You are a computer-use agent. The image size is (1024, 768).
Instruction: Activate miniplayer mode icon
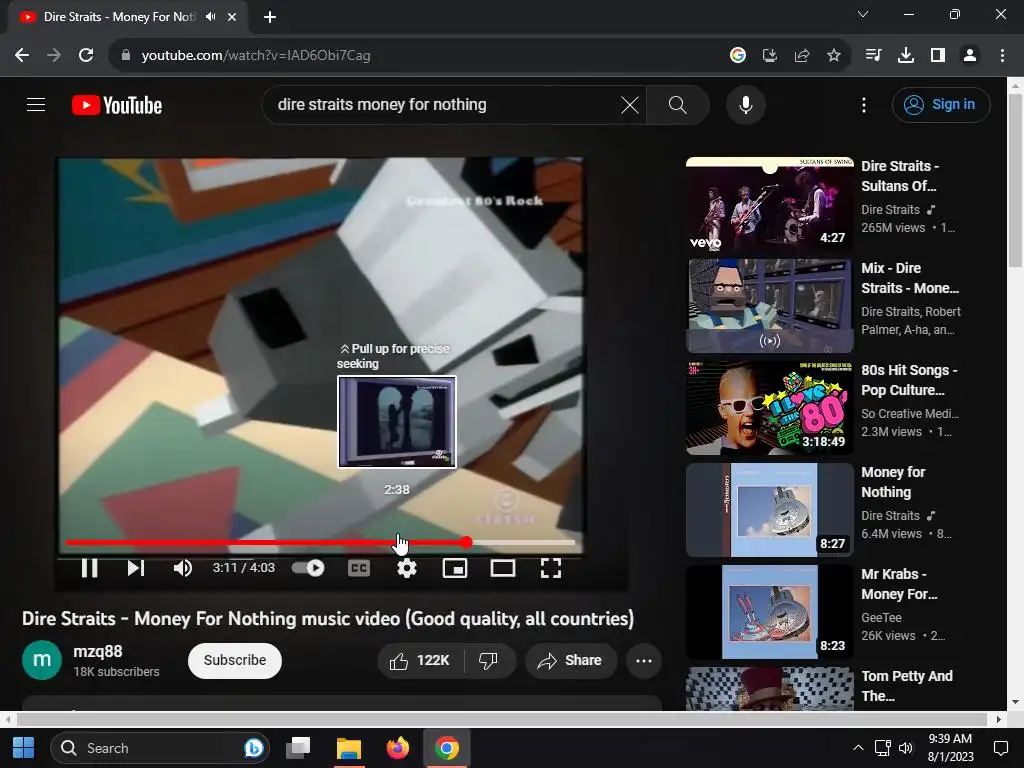tap(455, 568)
